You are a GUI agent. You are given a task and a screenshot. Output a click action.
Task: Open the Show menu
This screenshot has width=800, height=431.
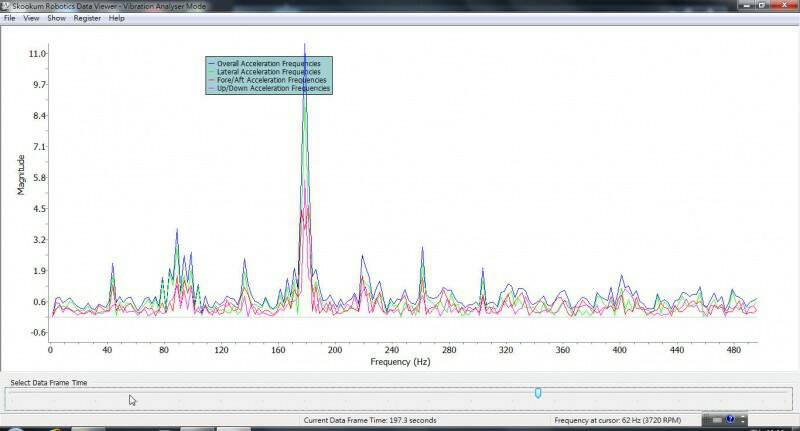point(56,18)
